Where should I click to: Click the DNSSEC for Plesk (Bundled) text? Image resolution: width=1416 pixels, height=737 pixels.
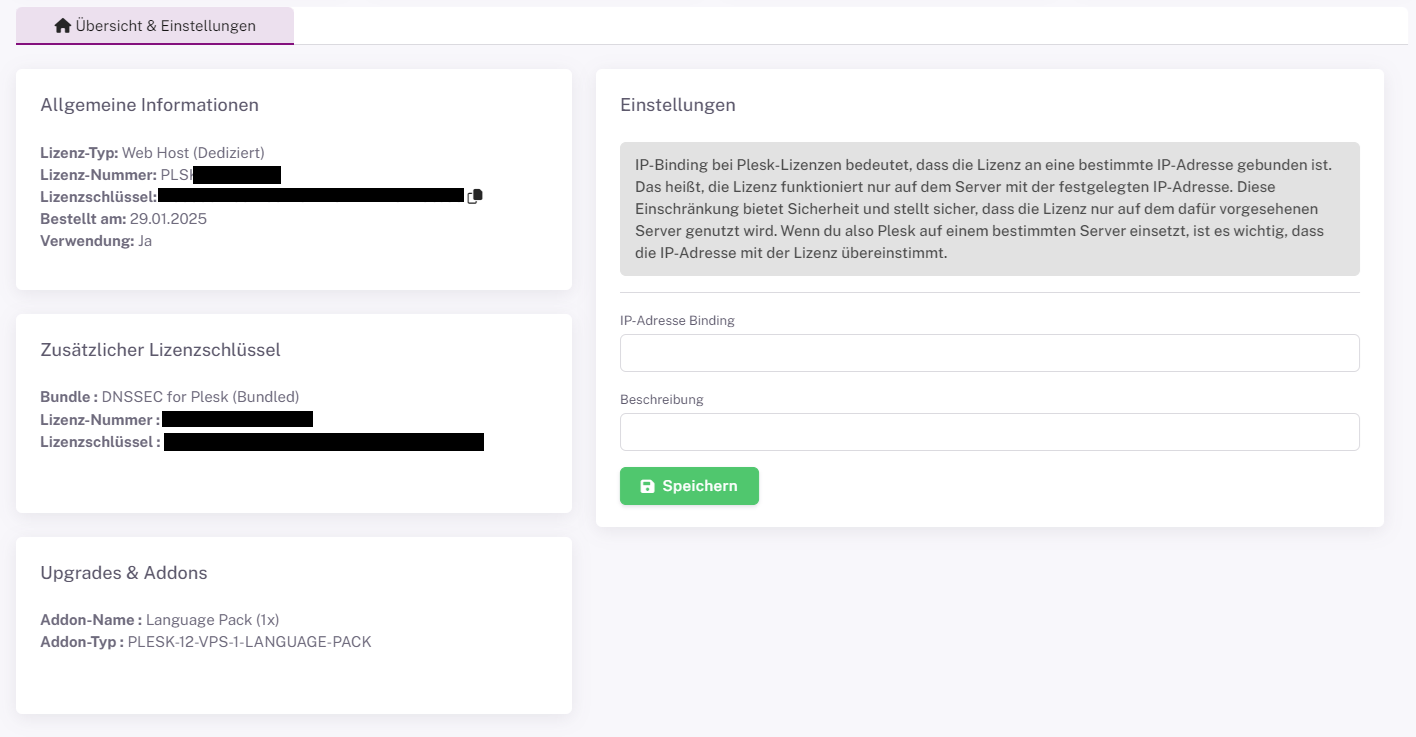[200, 397]
